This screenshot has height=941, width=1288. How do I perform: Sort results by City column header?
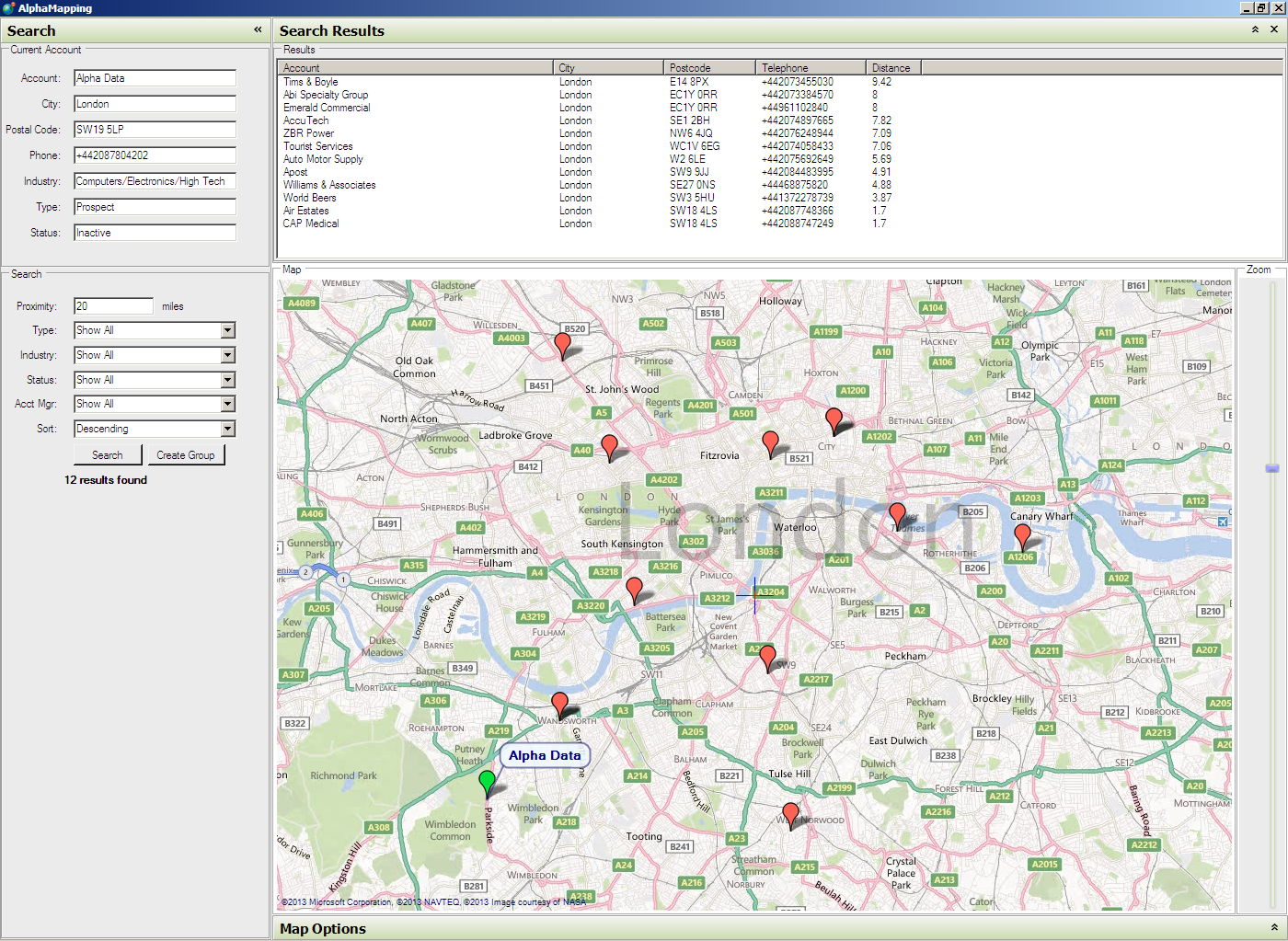[x=608, y=68]
